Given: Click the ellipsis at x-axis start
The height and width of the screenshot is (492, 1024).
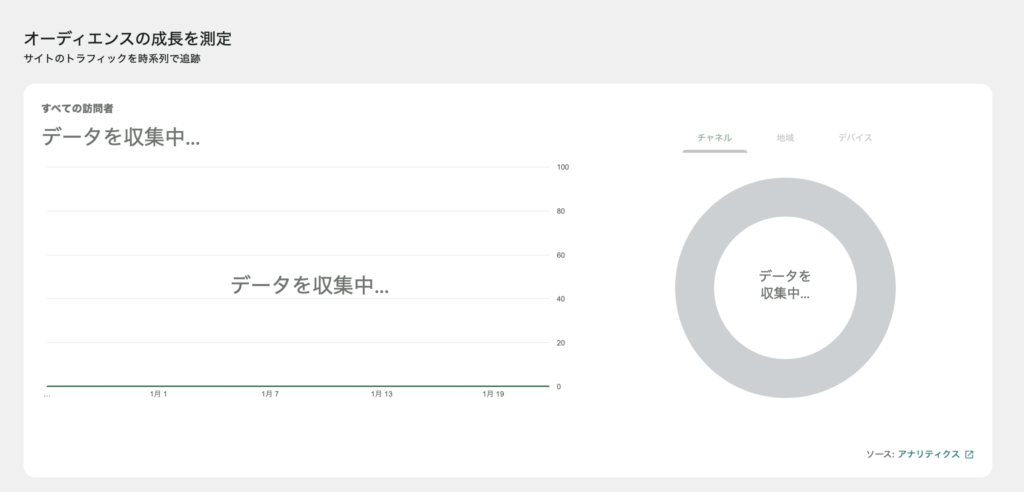Looking at the screenshot, I should (x=47, y=395).
